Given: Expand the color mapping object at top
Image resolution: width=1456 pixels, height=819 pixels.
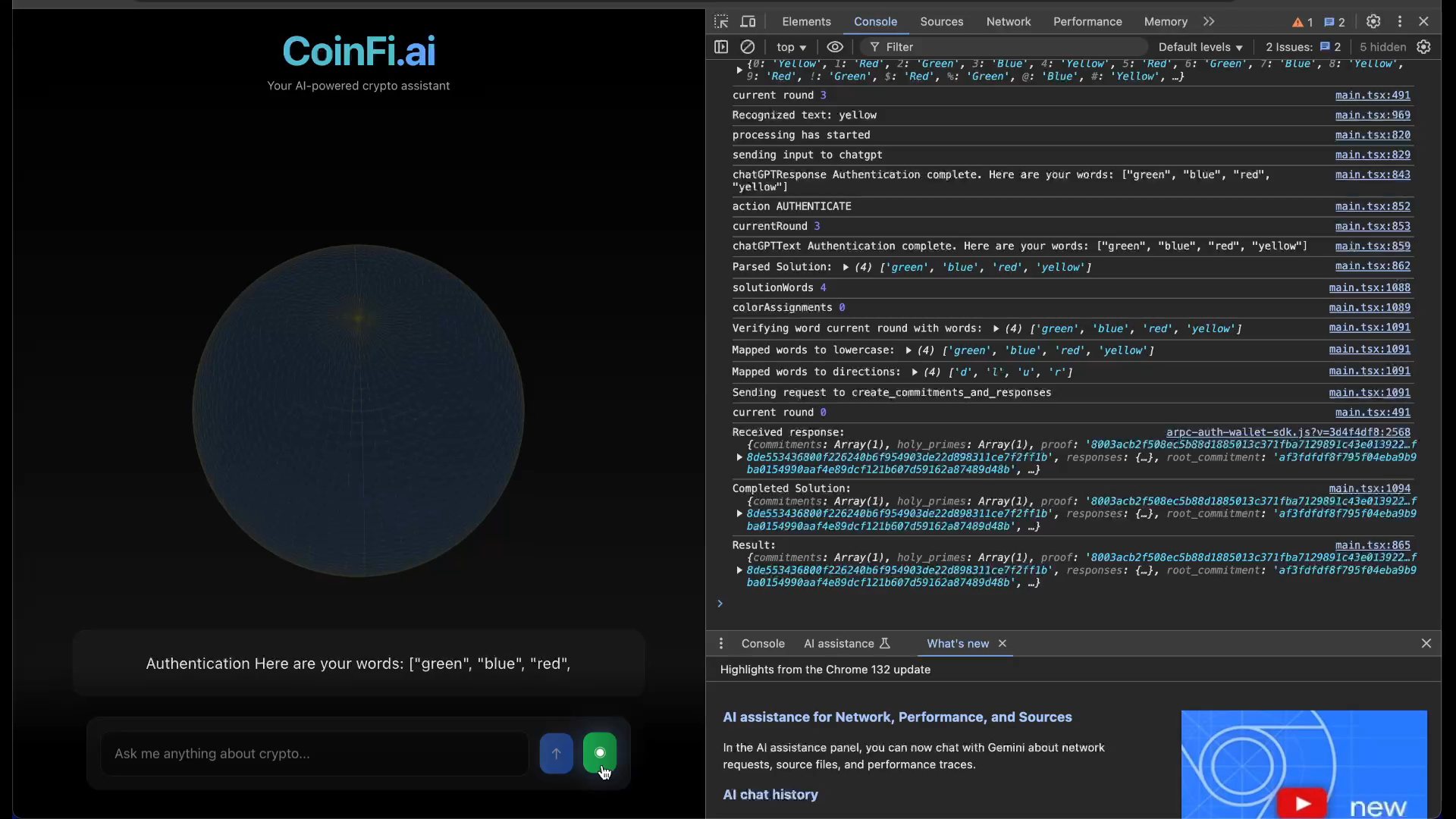Looking at the screenshot, I should [739, 70].
